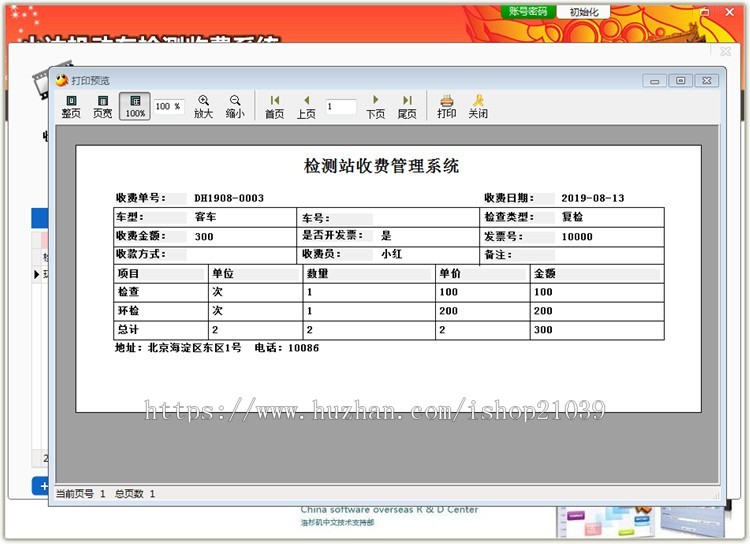Click the address line 北京海淀区东区1号
This screenshot has height=544, width=750.
click(194, 348)
